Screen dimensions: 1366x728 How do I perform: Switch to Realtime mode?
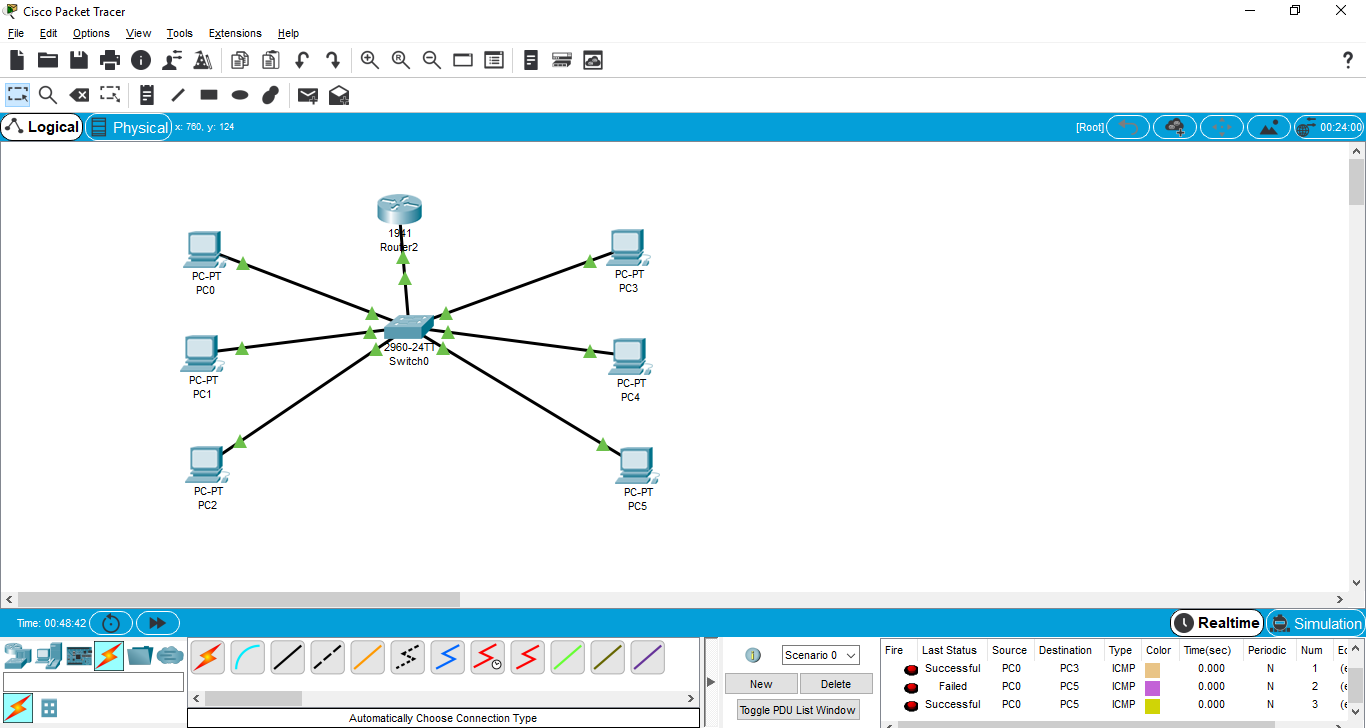[1216, 623]
